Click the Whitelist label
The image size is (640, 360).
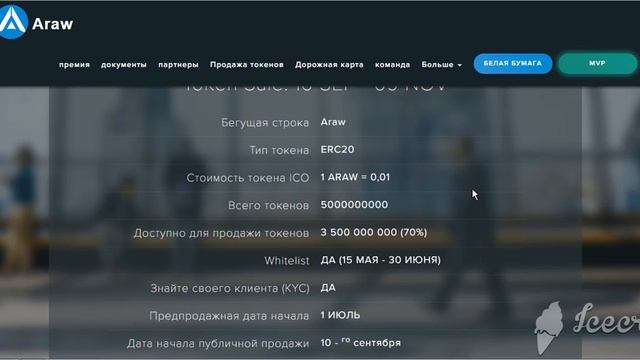point(287,260)
